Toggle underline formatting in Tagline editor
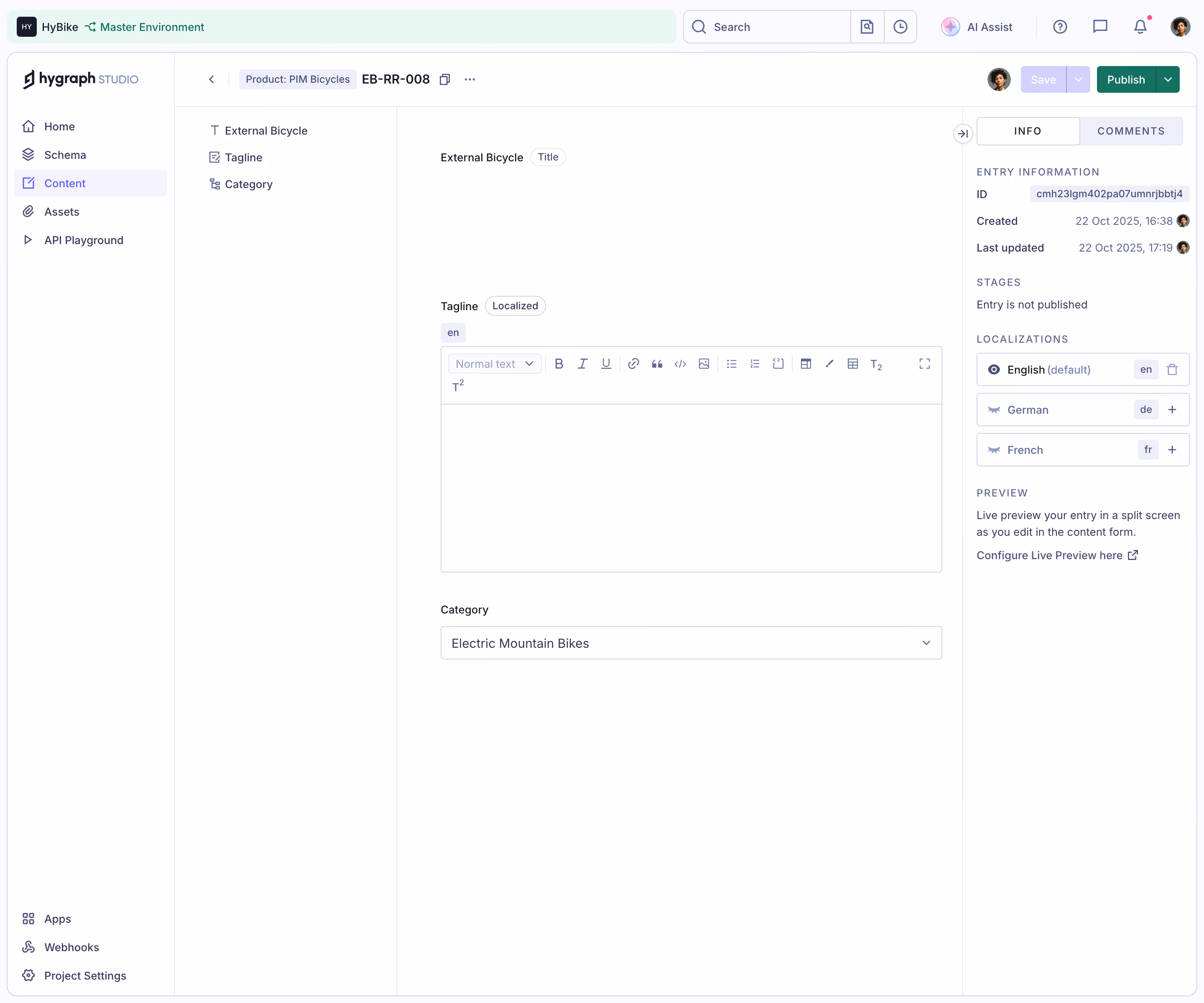Viewport: 1204px width, 1003px height. click(606, 363)
